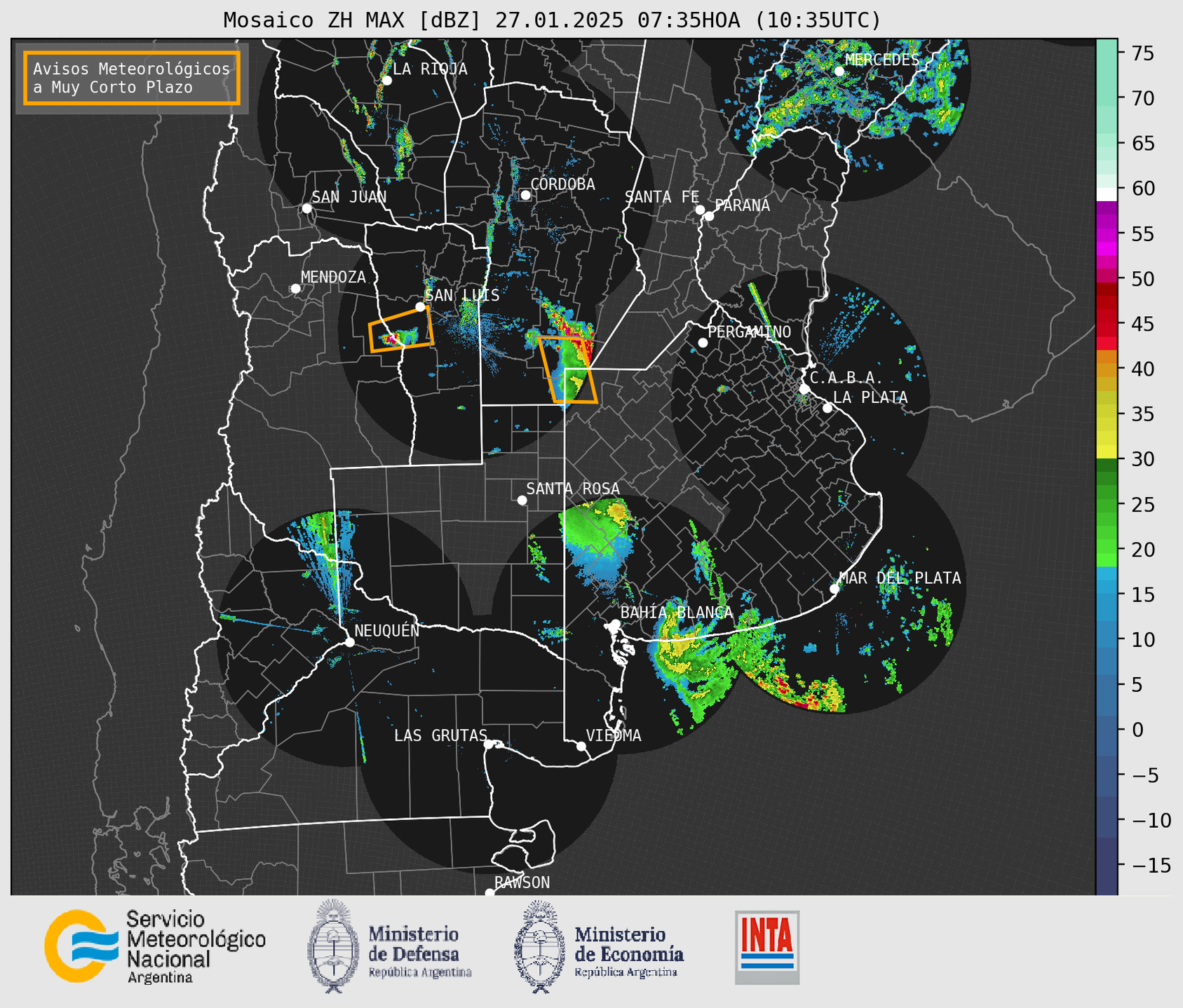Click the 25 dBZ green color band
The height and width of the screenshot is (1008, 1183).
1107,505
